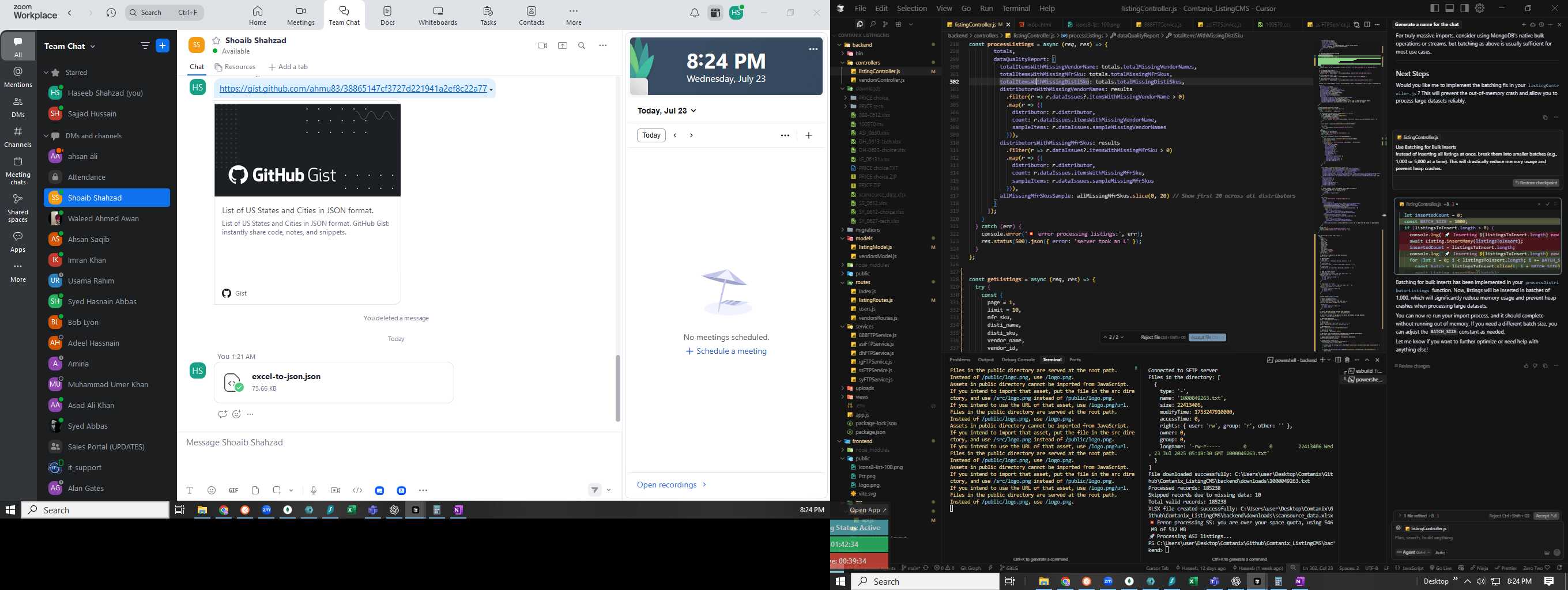Open the Terminal menu in Cursor
This screenshot has width=1568, height=590.
1016,9
